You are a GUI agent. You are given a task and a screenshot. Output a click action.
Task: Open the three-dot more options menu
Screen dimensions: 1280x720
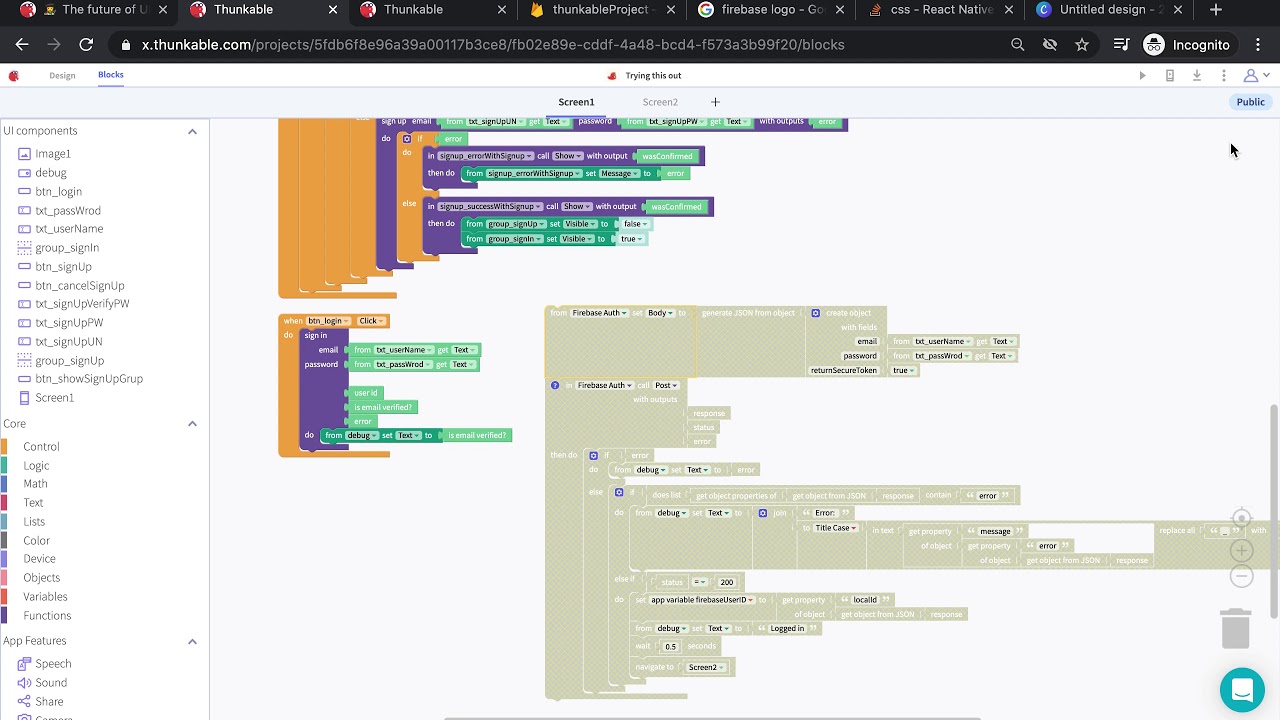click(x=1223, y=76)
